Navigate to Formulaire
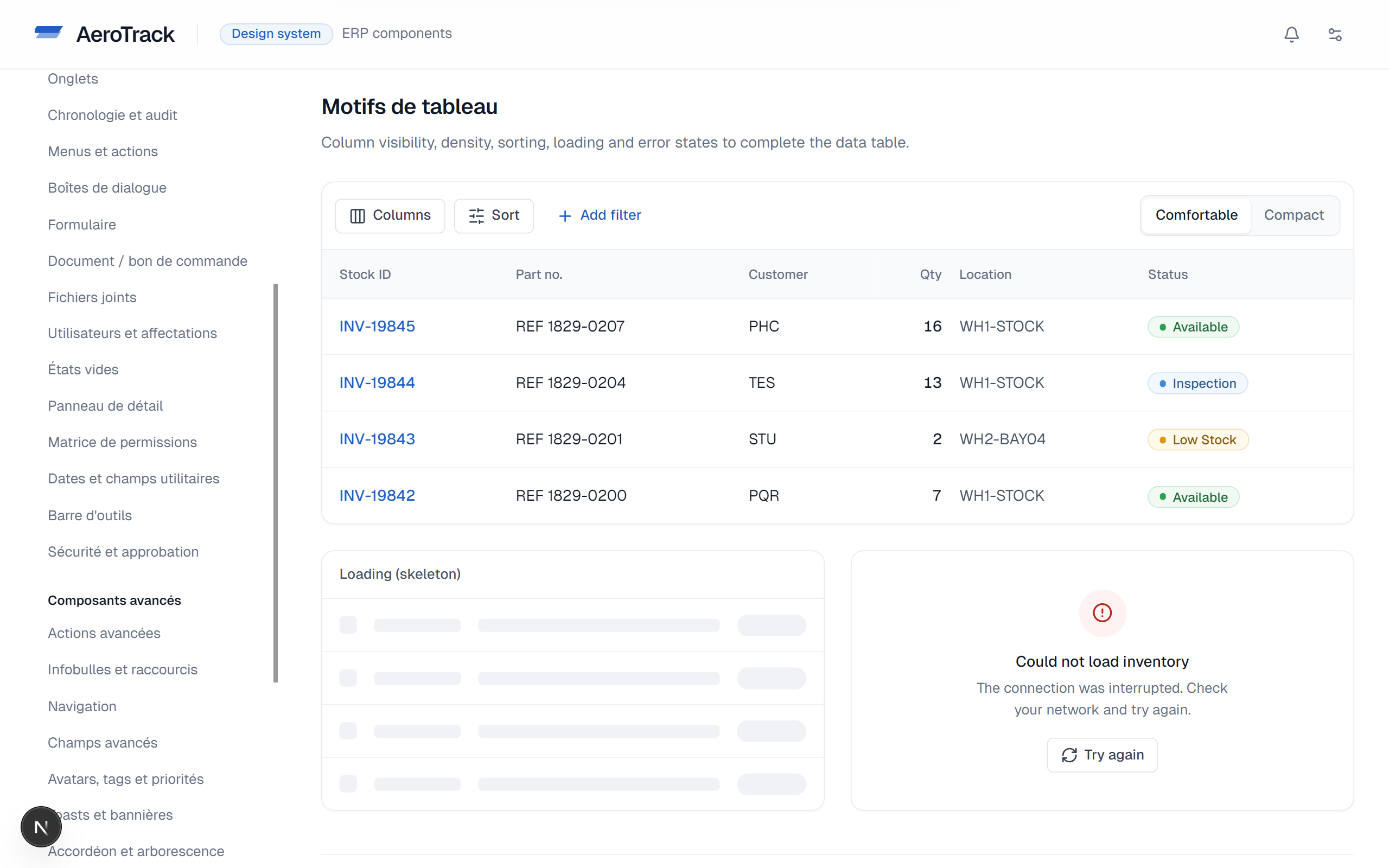This screenshot has width=1389, height=868. [82, 225]
